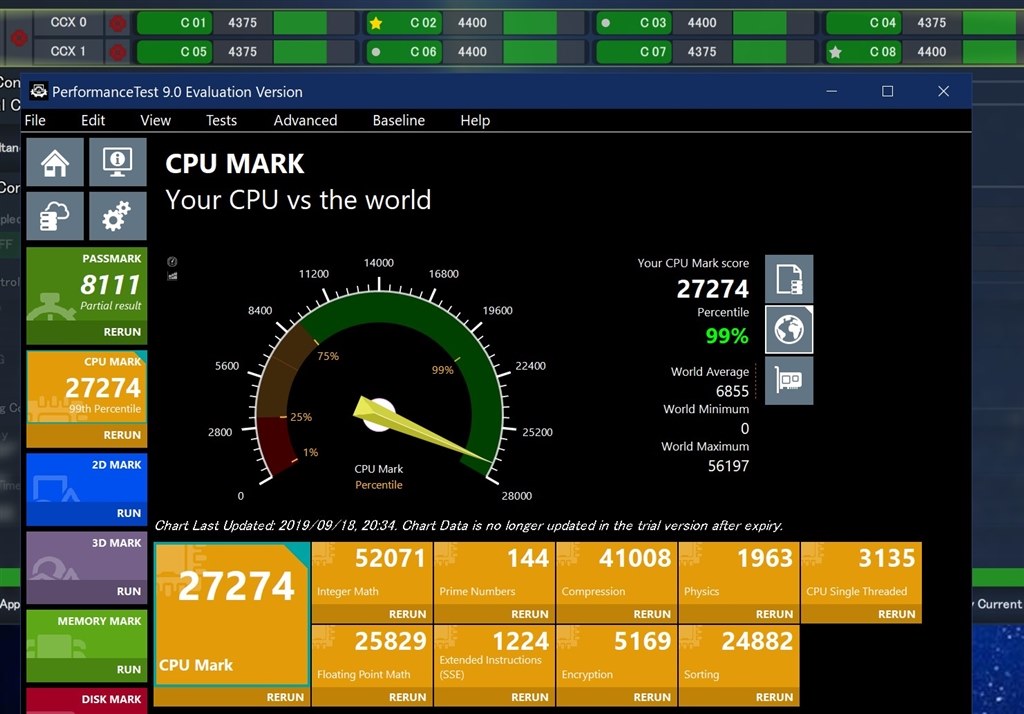
Task: Click the yellow star on core C 02
Action: tap(376, 24)
